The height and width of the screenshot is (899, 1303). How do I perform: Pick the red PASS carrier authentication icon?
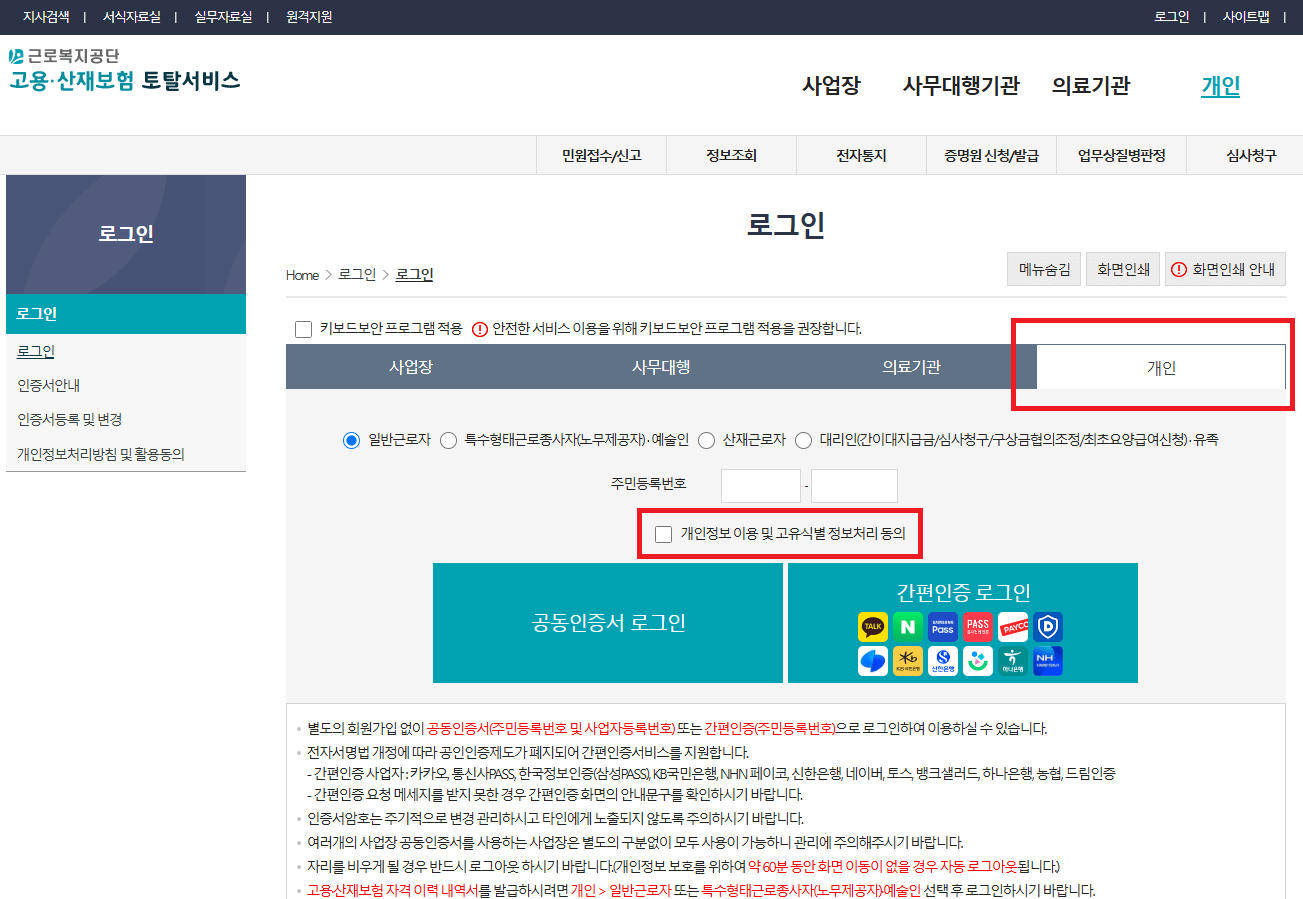(977, 627)
